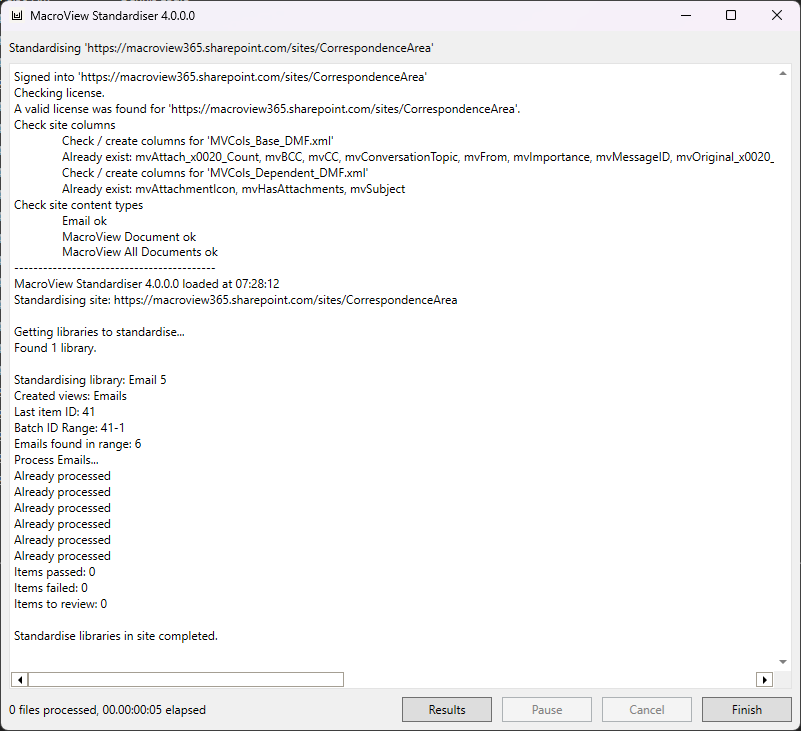Maximize the MacroView Standardiser window
Screen dimensions: 801x731
pyautogui.click(x=731, y=16)
